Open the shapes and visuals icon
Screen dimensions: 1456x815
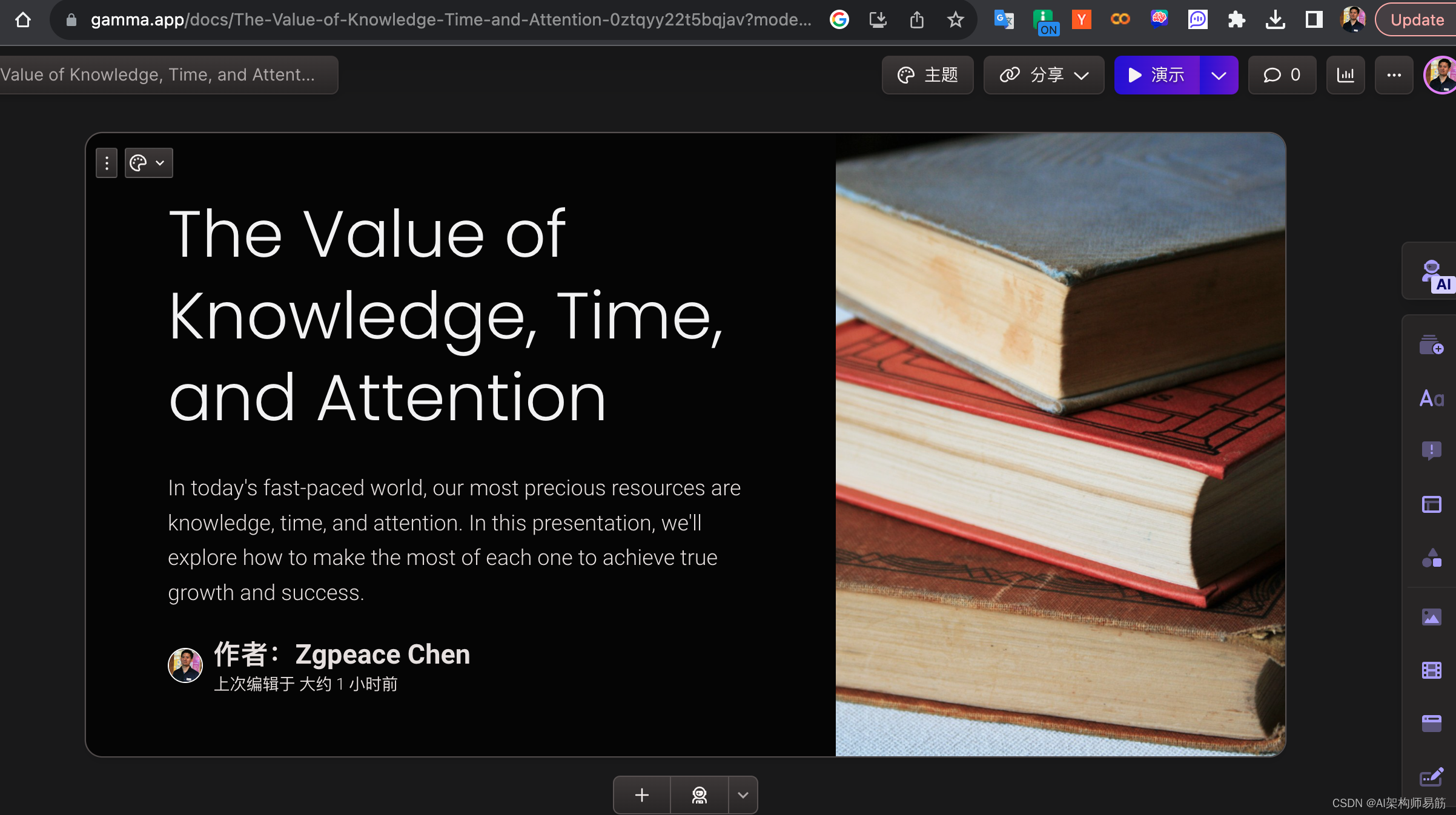pos(1431,558)
